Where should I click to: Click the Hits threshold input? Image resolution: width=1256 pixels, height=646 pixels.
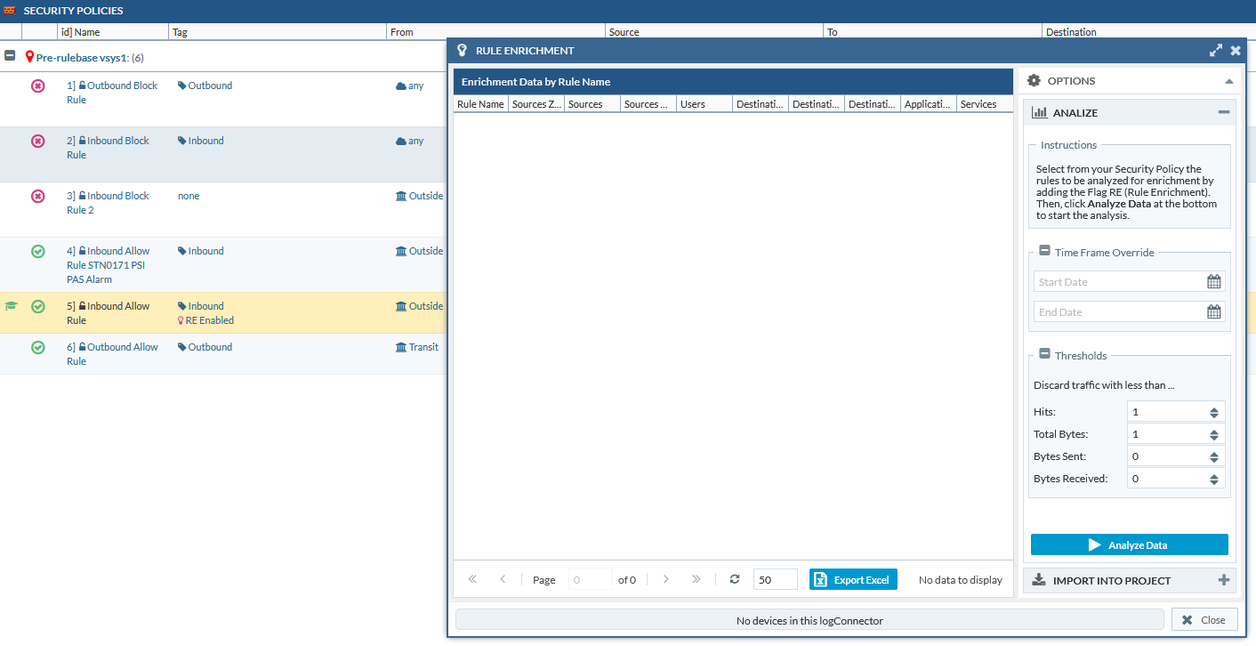click(1165, 412)
